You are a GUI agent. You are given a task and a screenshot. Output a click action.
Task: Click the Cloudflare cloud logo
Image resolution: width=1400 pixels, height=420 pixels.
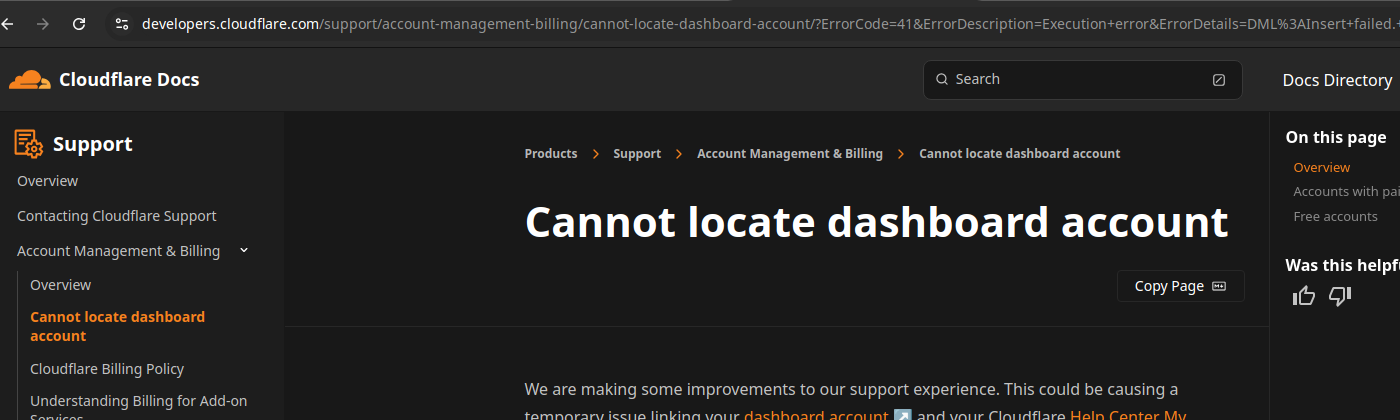tap(30, 80)
